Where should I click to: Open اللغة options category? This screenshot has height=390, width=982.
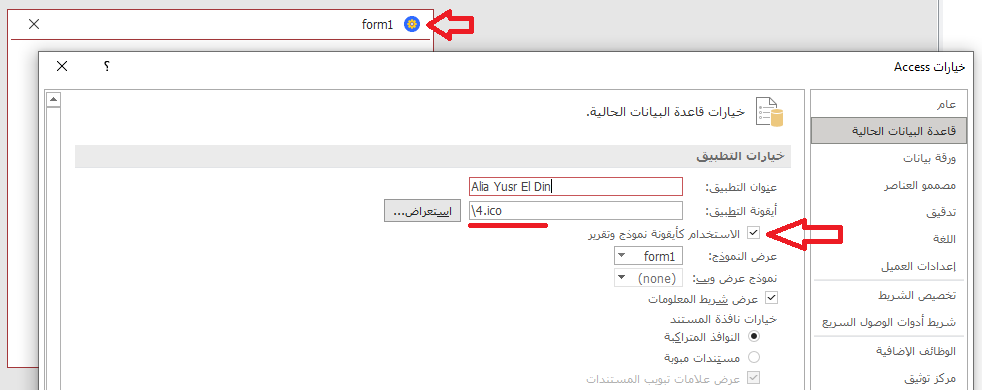pos(889,239)
